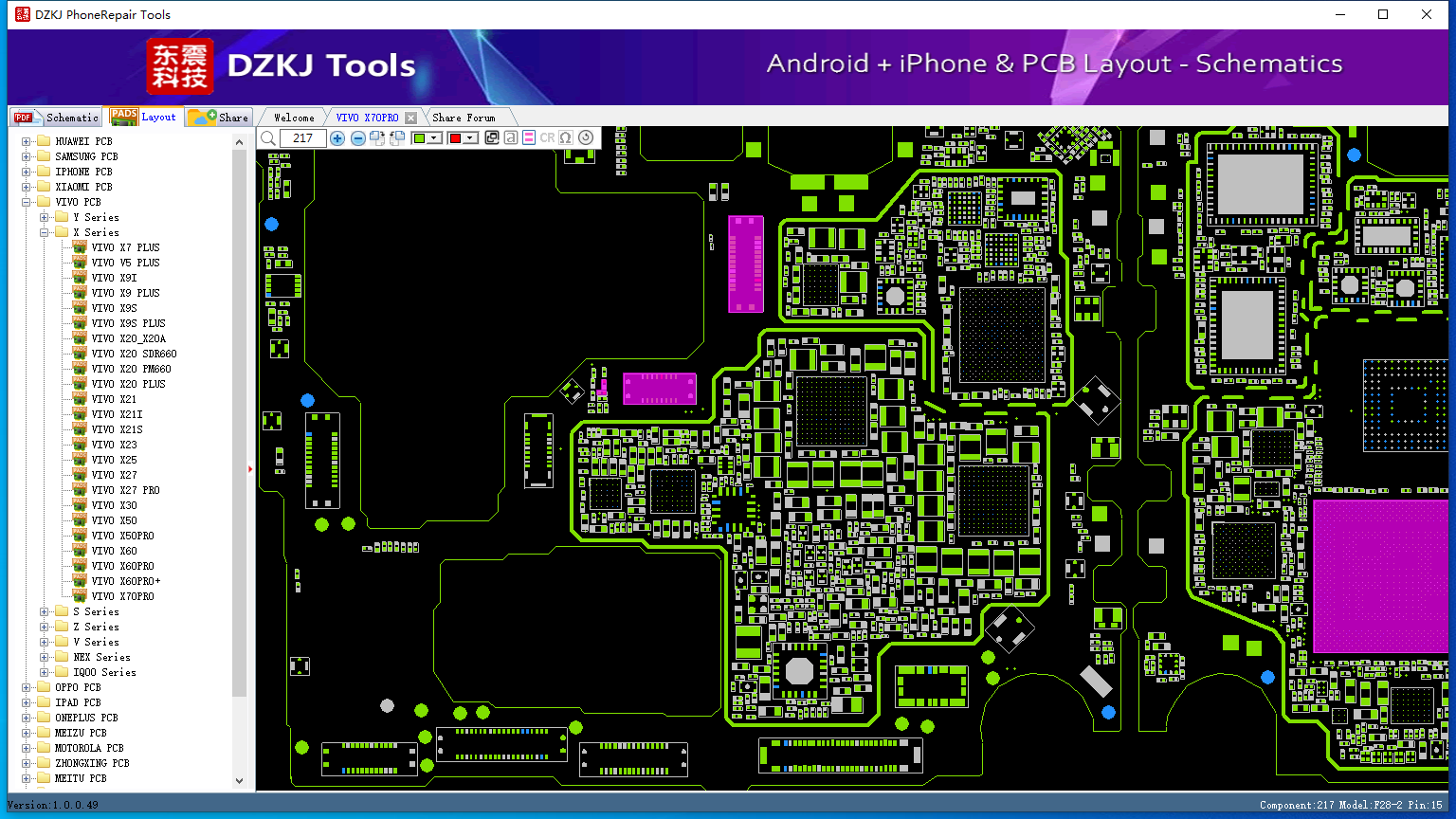1456x819 pixels.
Task: Expand the IPHONE PCB folder
Action: (27, 172)
